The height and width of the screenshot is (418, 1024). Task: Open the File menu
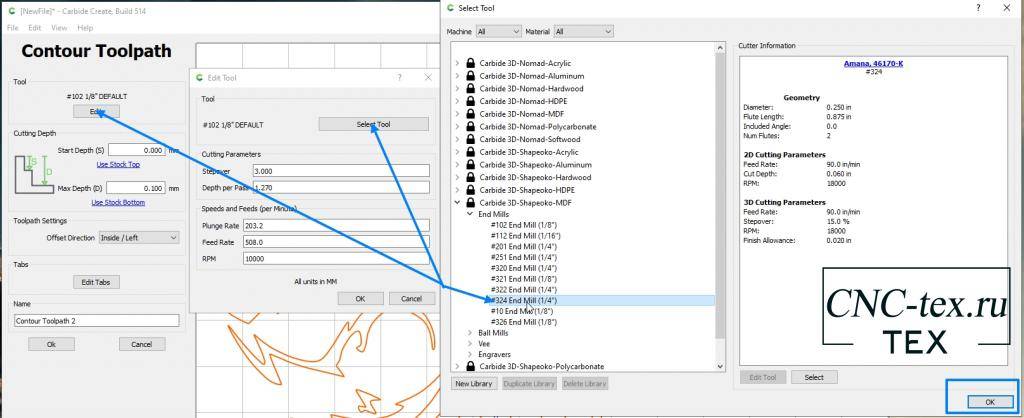pyautogui.click(x=13, y=28)
